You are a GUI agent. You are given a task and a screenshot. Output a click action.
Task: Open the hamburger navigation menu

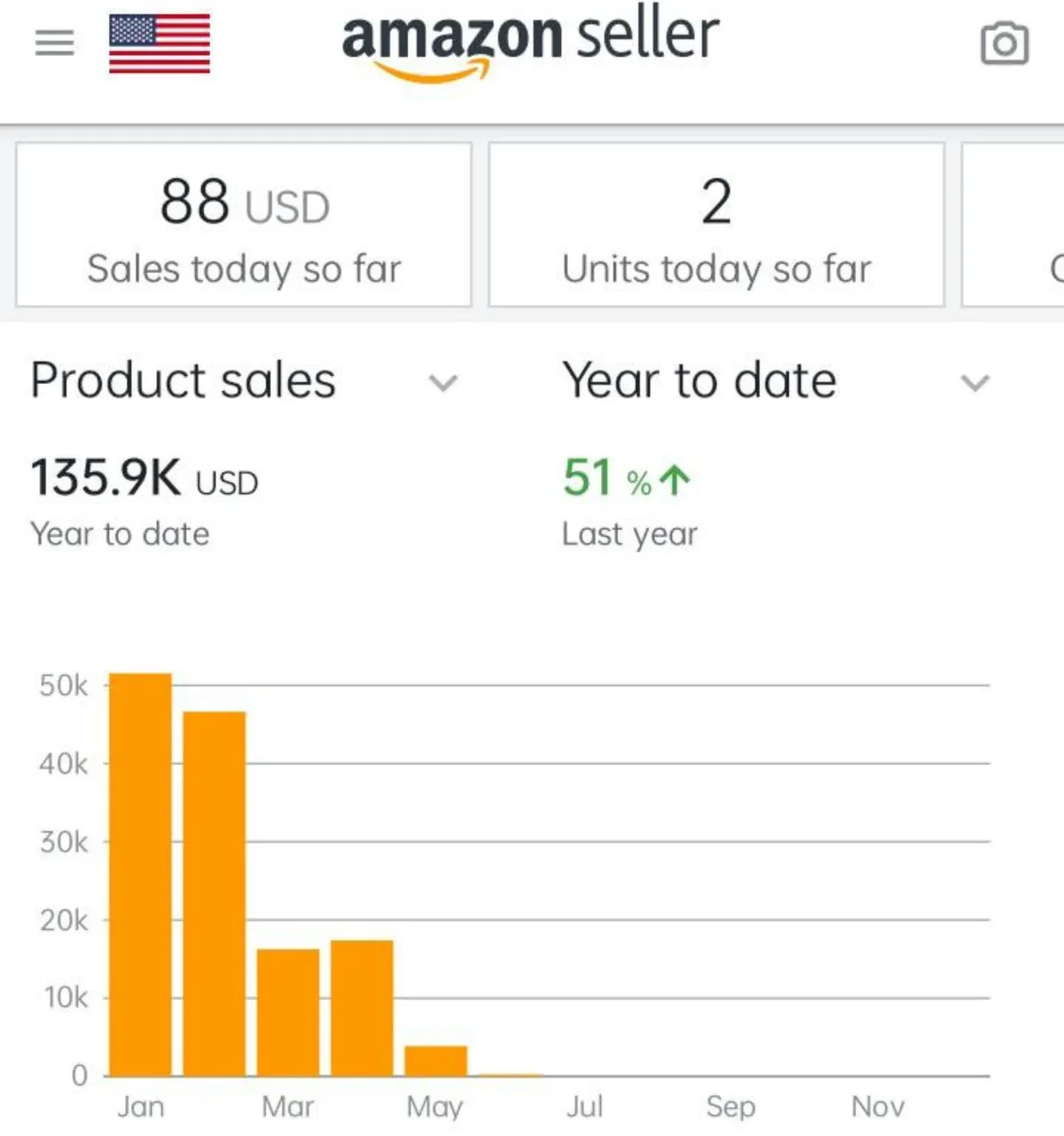54,43
